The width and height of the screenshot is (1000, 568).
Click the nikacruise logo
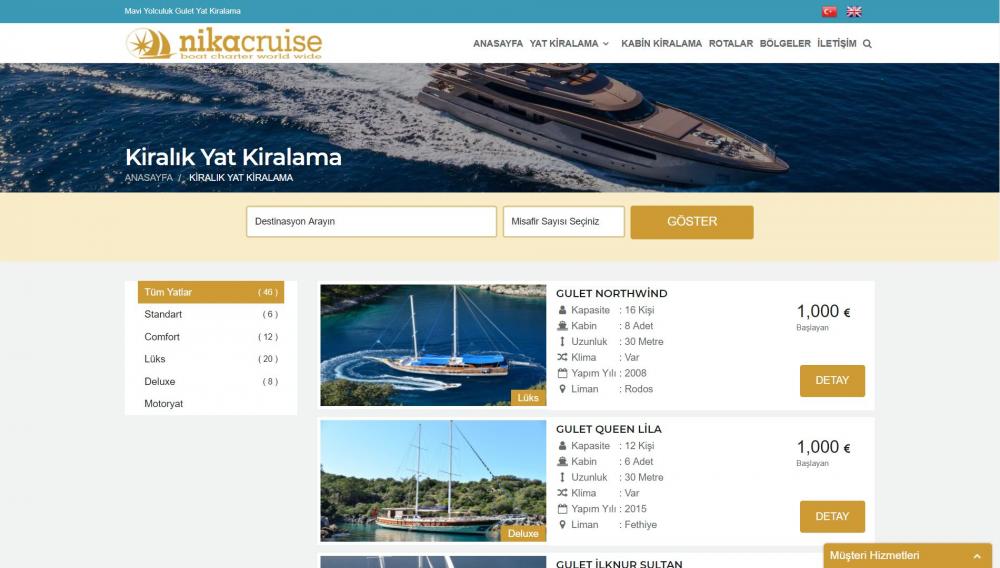point(224,43)
